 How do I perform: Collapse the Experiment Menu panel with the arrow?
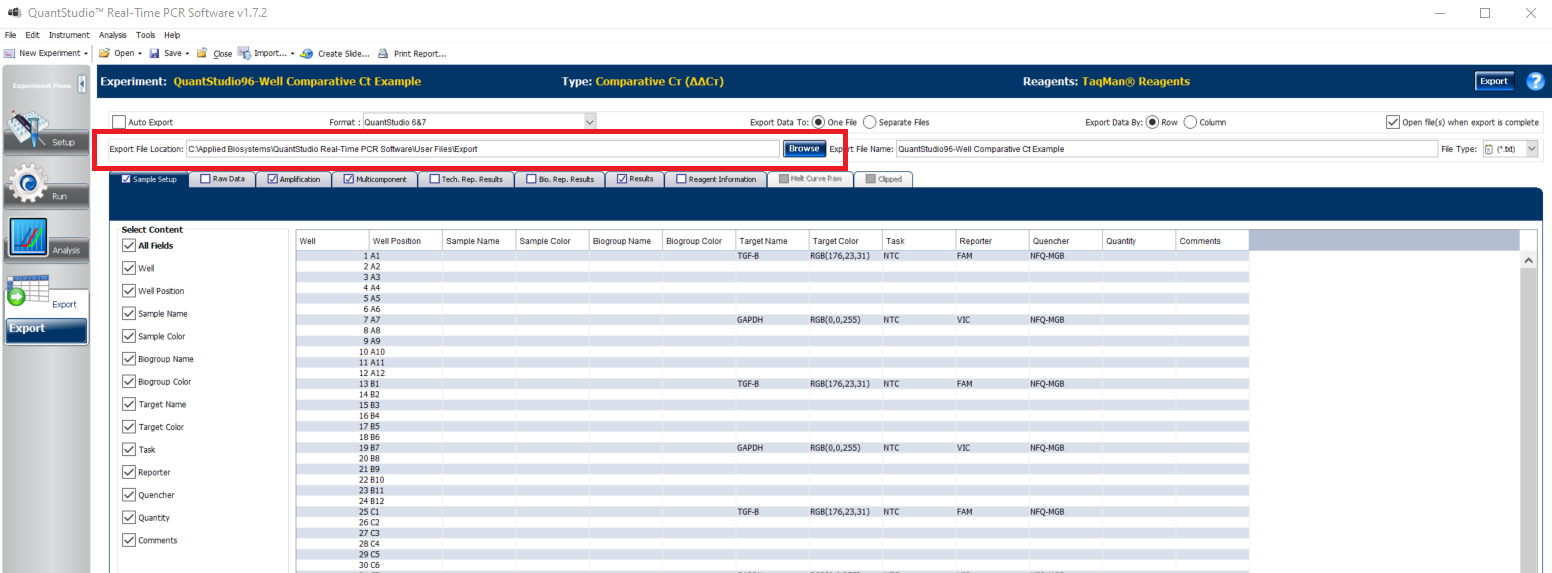coord(82,84)
